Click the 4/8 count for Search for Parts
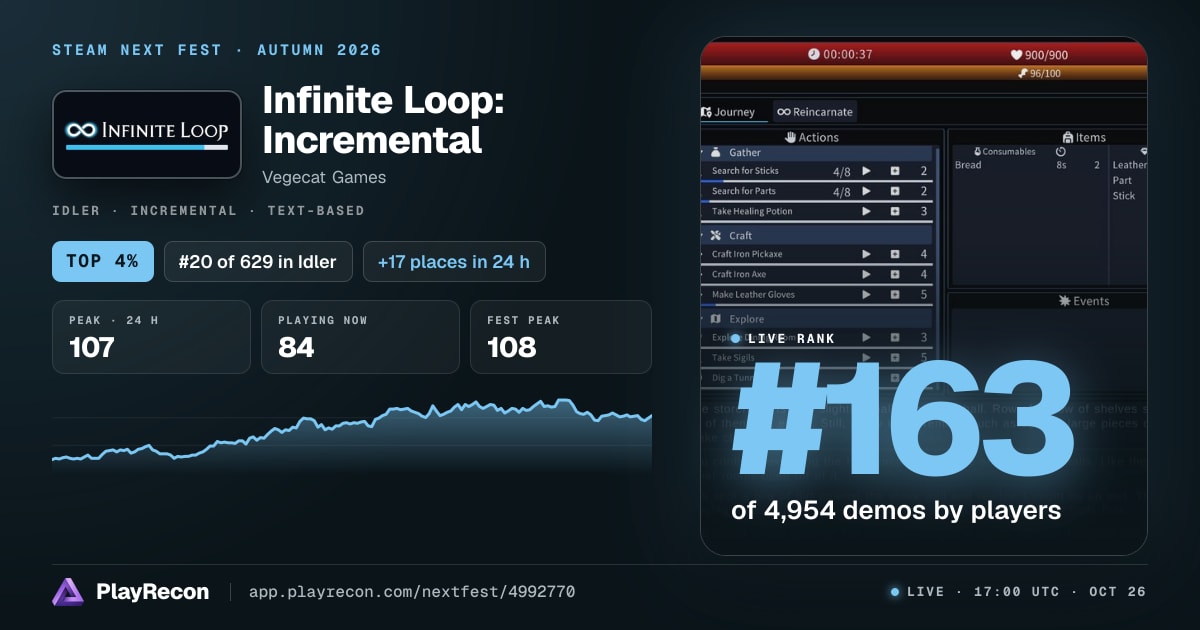Viewport: 1200px width, 630px height. (842, 192)
